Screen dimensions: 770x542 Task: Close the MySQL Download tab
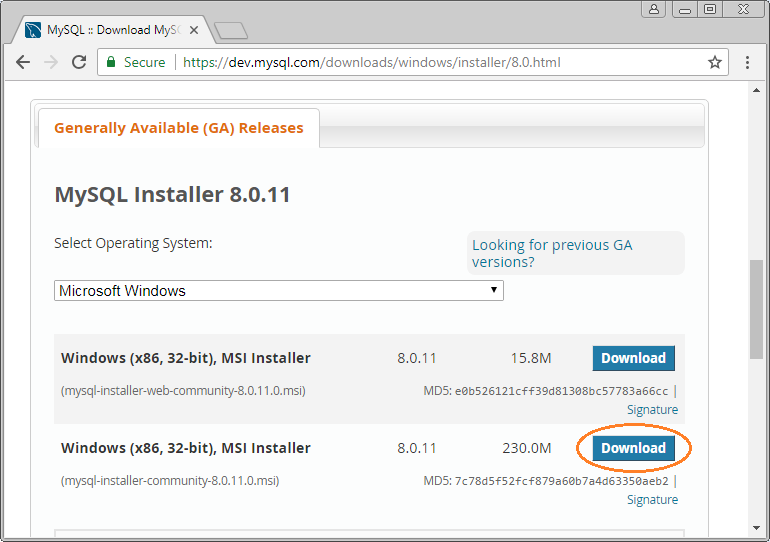(x=194, y=30)
